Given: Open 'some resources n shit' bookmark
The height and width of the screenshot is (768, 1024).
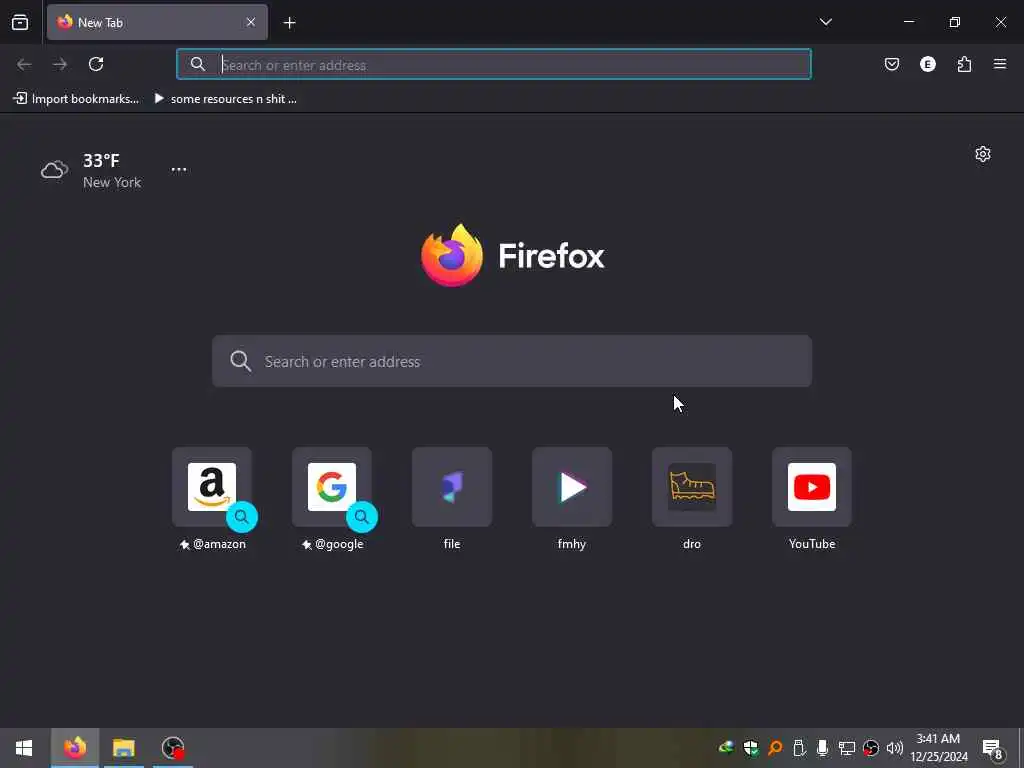Looking at the screenshot, I should pyautogui.click(x=225, y=99).
